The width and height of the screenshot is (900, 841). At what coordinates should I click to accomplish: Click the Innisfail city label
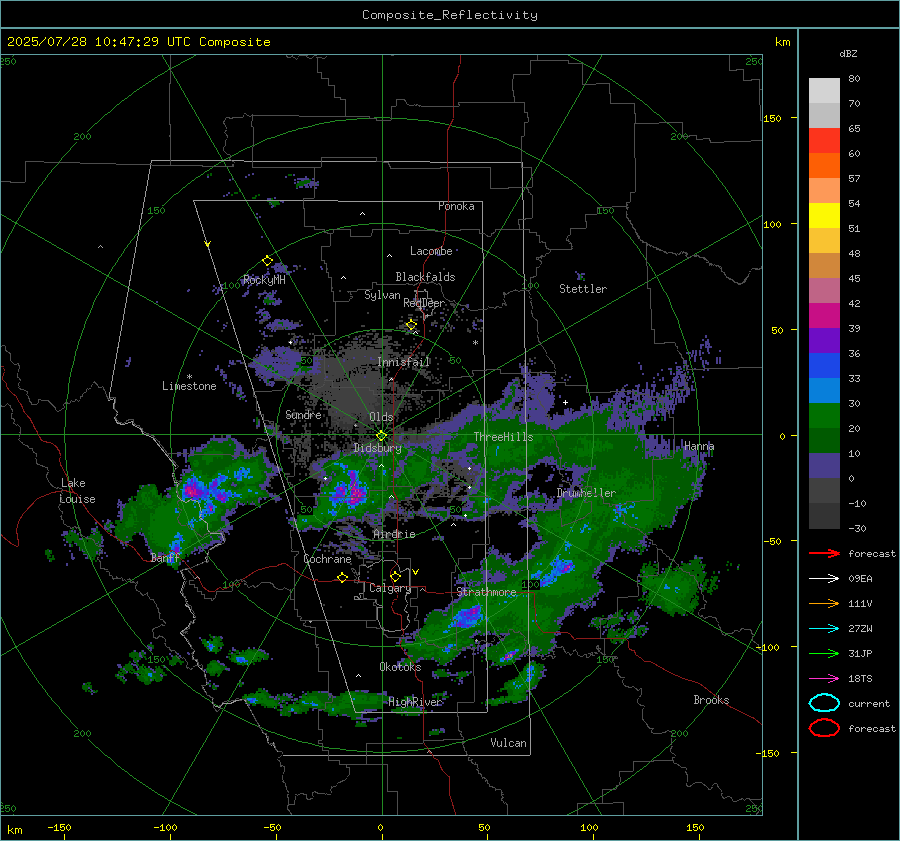point(404,362)
